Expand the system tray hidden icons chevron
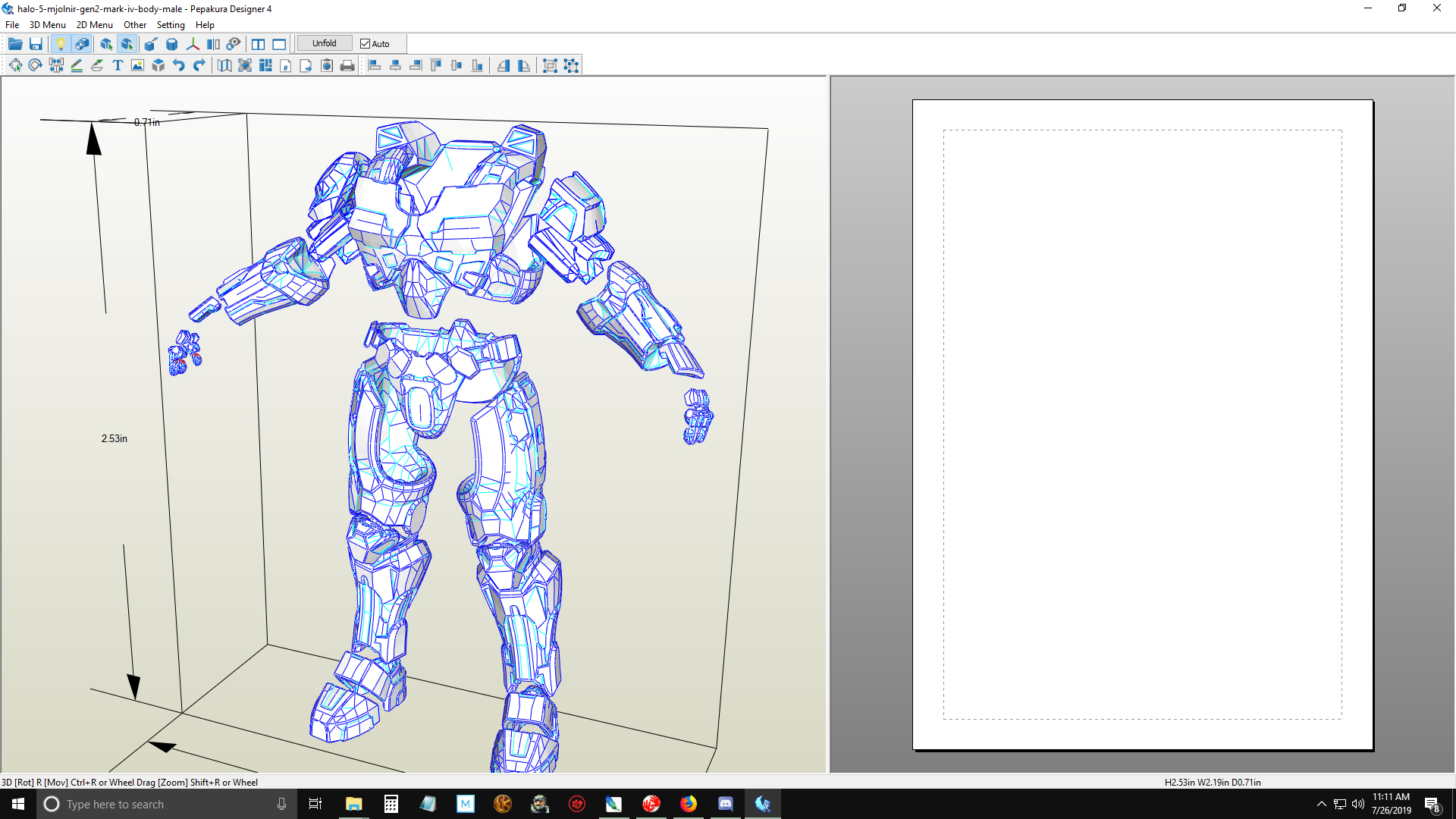This screenshot has height=819, width=1456. click(x=1322, y=804)
